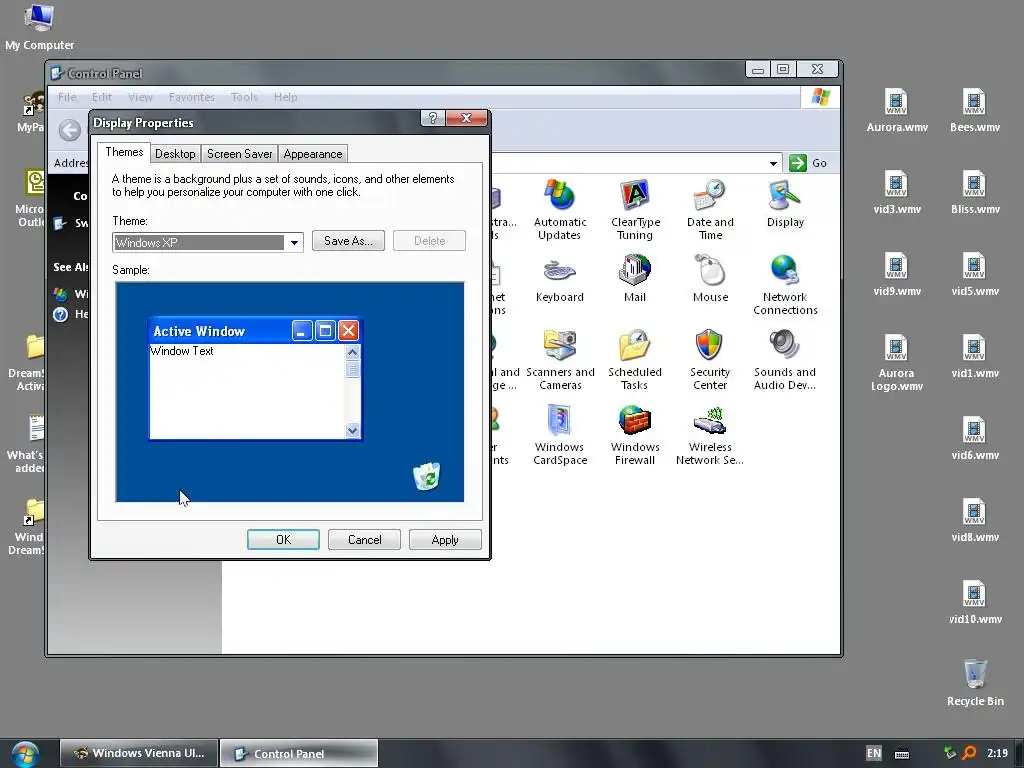Select Bees.wmv desktop file
This screenshot has width=1024, height=768.
click(974, 111)
